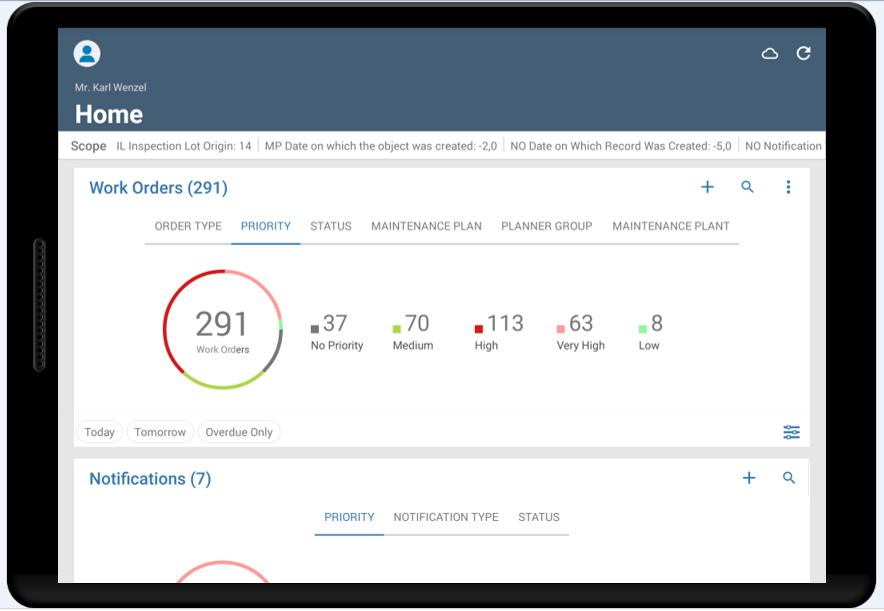Enable the Overdue Only filter
884x611 pixels.
point(239,432)
